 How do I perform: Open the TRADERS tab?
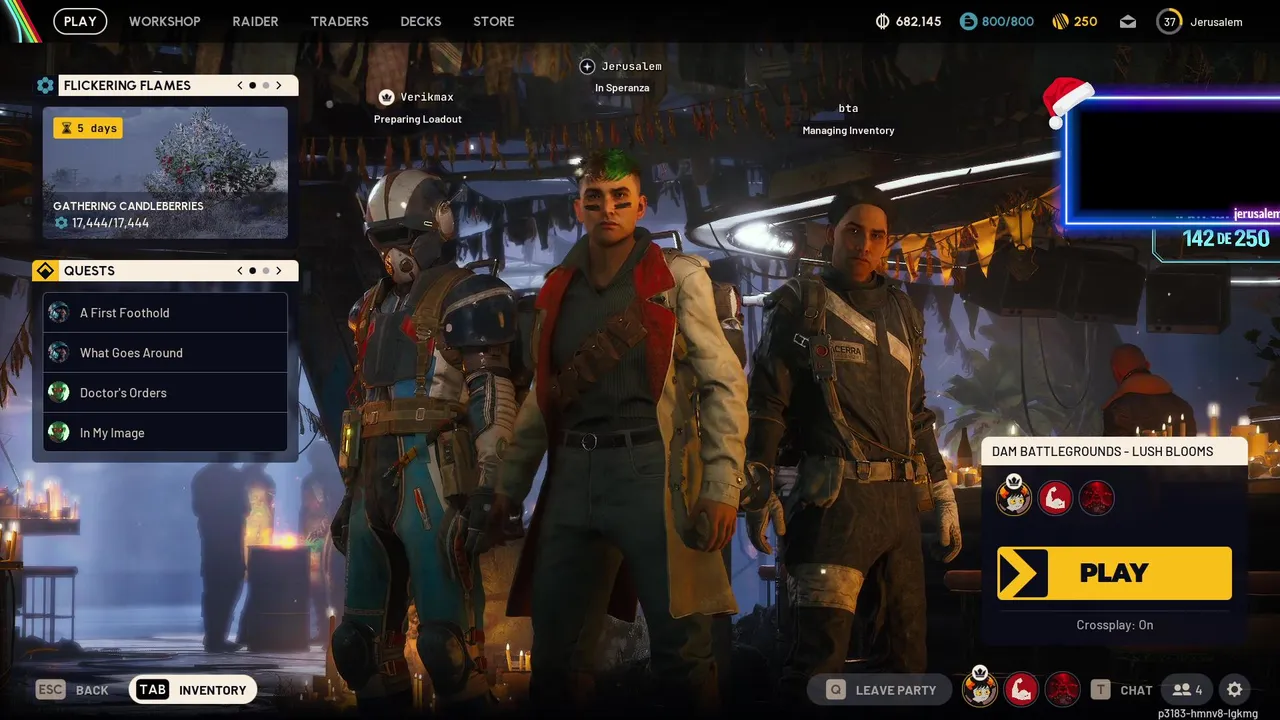pos(339,21)
